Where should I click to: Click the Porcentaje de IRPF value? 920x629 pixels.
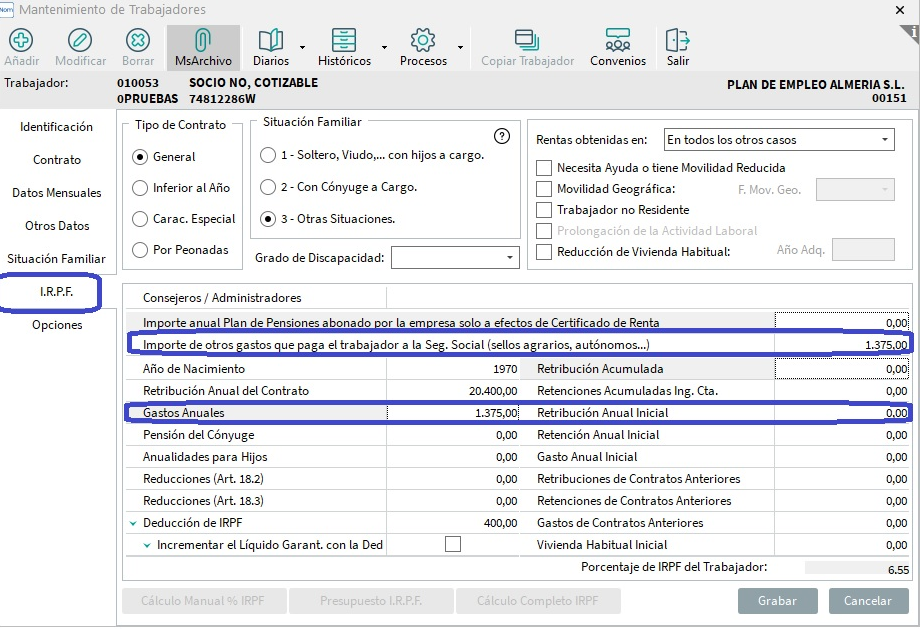pos(857,569)
